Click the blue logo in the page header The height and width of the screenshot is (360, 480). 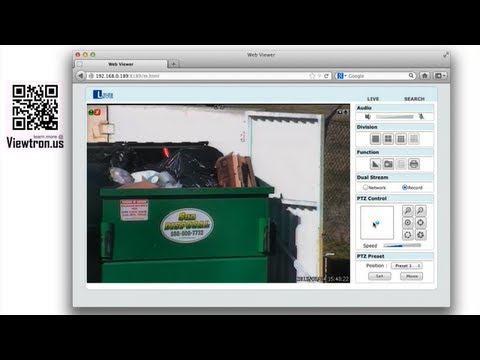coord(103,95)
